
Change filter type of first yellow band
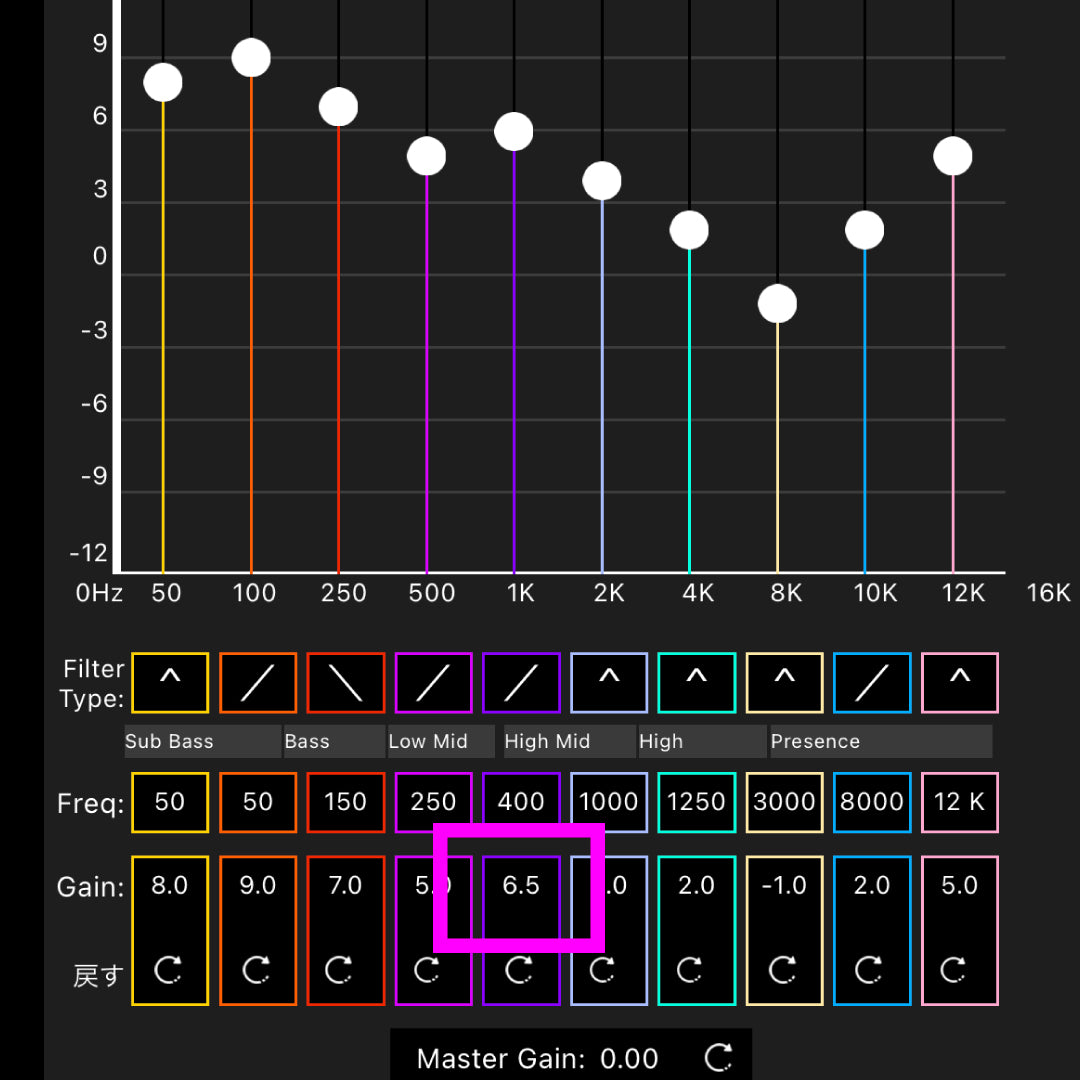coord(170,683)
